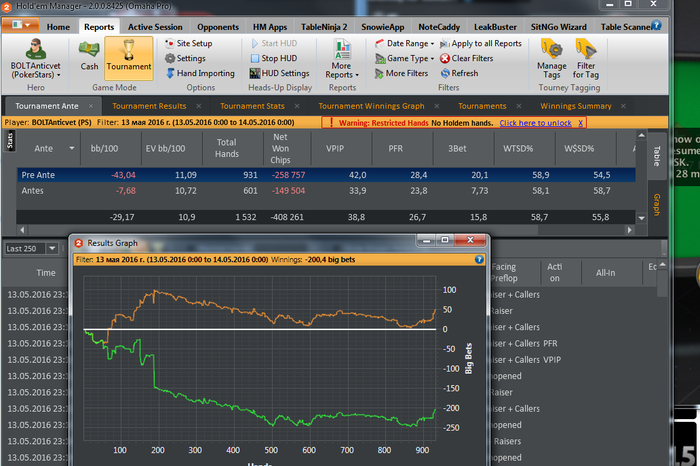Screen dimensions: 700x466
Task: Open Site Setup options
Action: click(188, 43)
